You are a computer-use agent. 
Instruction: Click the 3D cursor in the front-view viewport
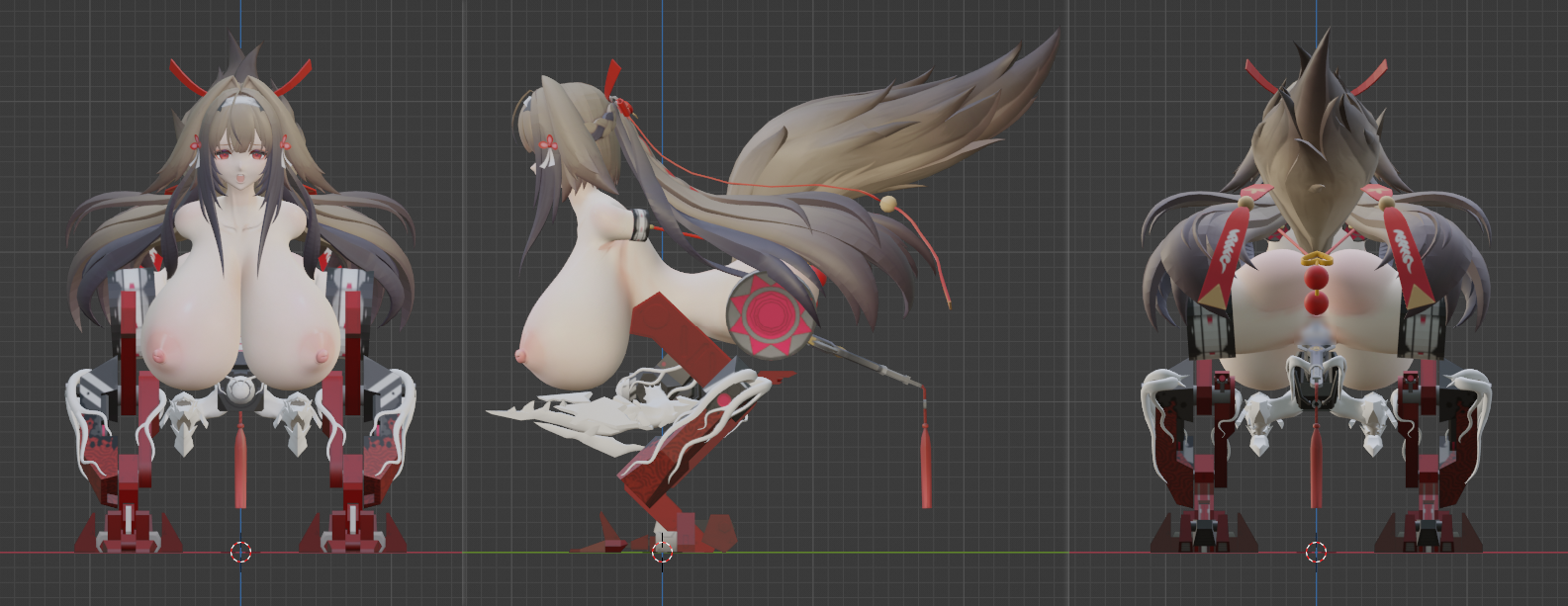coord(240,552)
